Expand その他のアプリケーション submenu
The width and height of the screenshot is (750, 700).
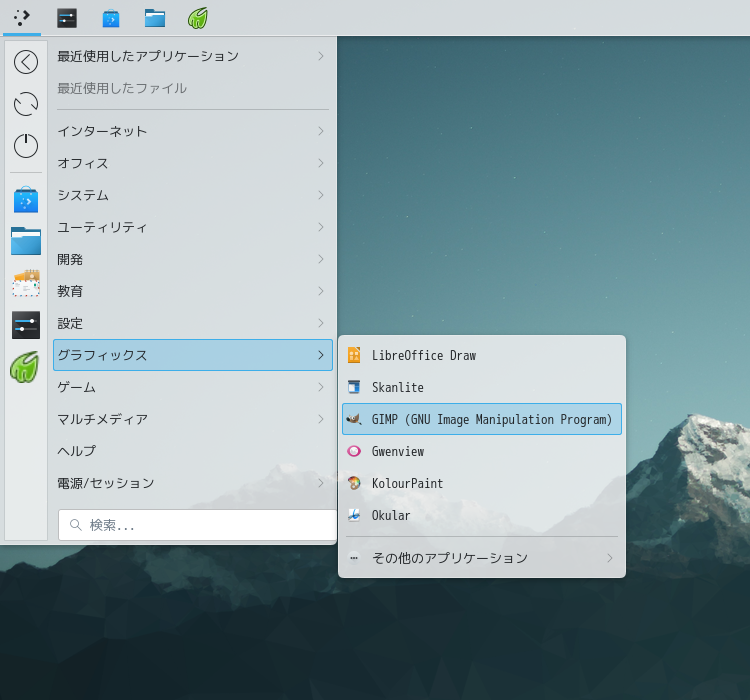click(x=482, y=558)
